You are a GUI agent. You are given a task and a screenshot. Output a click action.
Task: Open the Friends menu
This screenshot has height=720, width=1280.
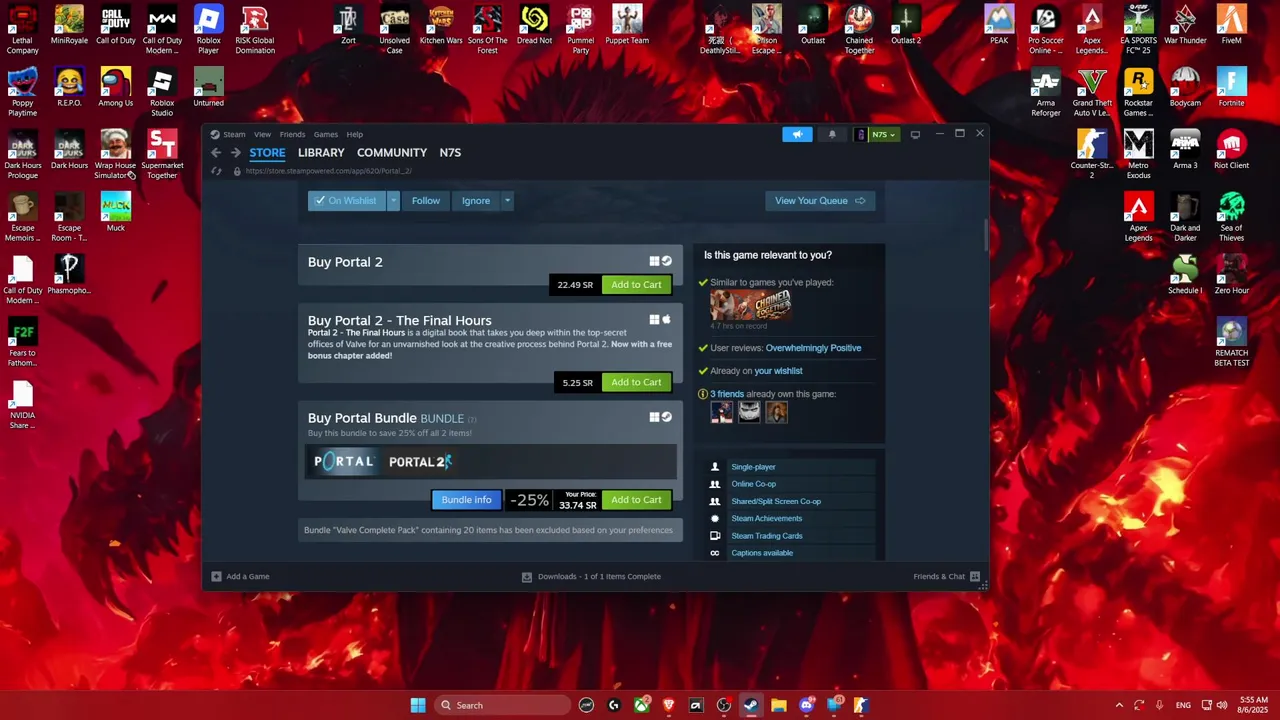[292, 134]
